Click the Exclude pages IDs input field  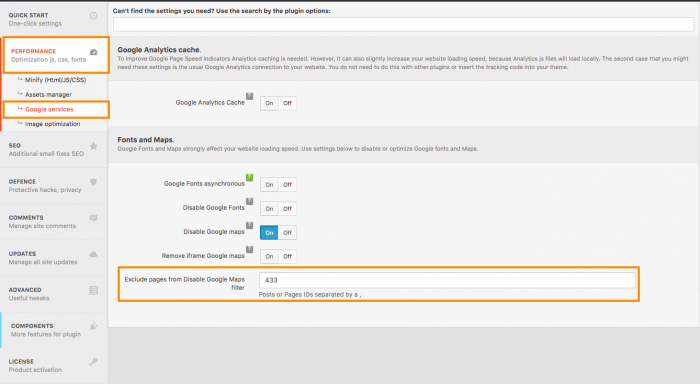click(x=447, y=280)
